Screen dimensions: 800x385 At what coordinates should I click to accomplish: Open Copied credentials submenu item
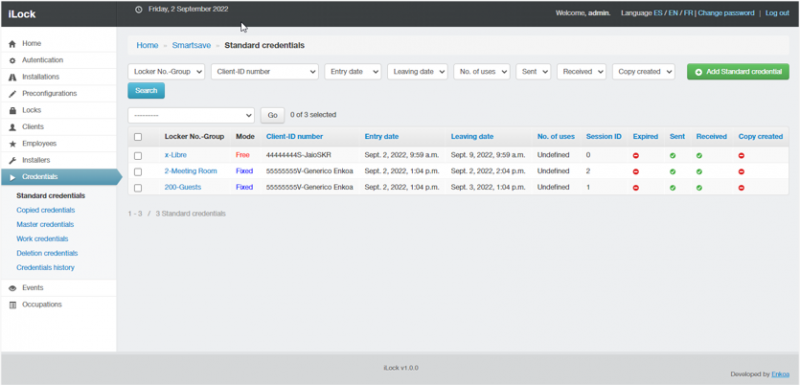(x=45, y=210)
